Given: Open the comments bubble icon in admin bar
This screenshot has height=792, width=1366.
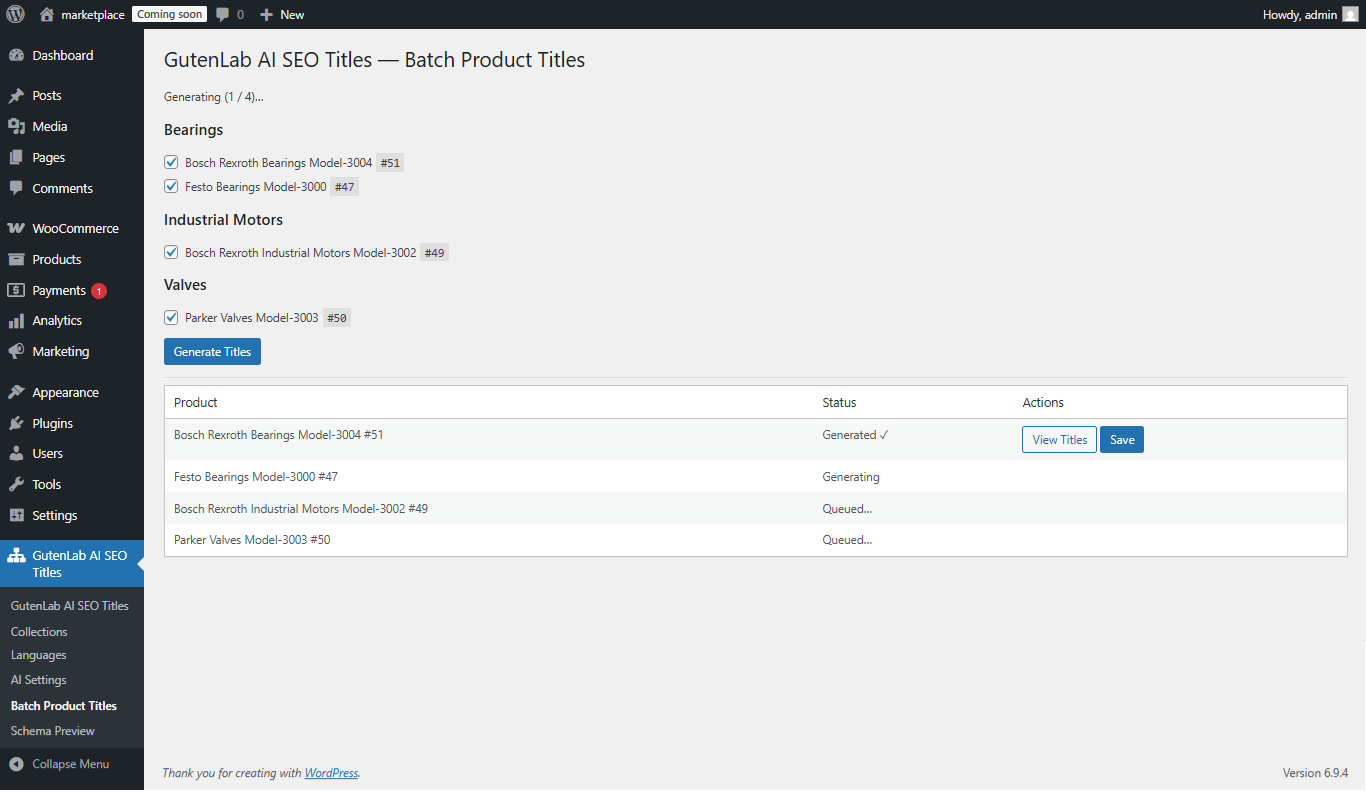Looking at the screenshot, I should point(222,14).
